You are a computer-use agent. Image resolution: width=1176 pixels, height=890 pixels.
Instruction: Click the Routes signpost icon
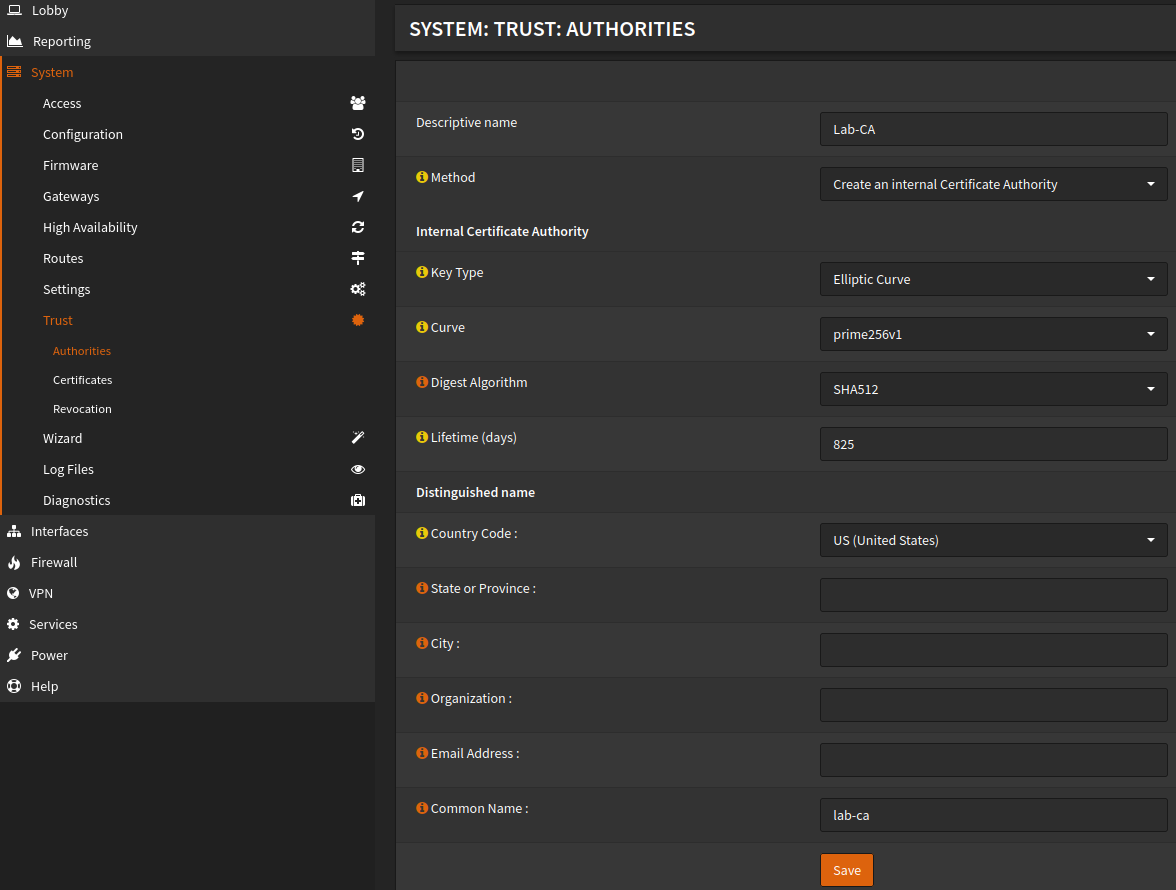click(x=358, y=258)
